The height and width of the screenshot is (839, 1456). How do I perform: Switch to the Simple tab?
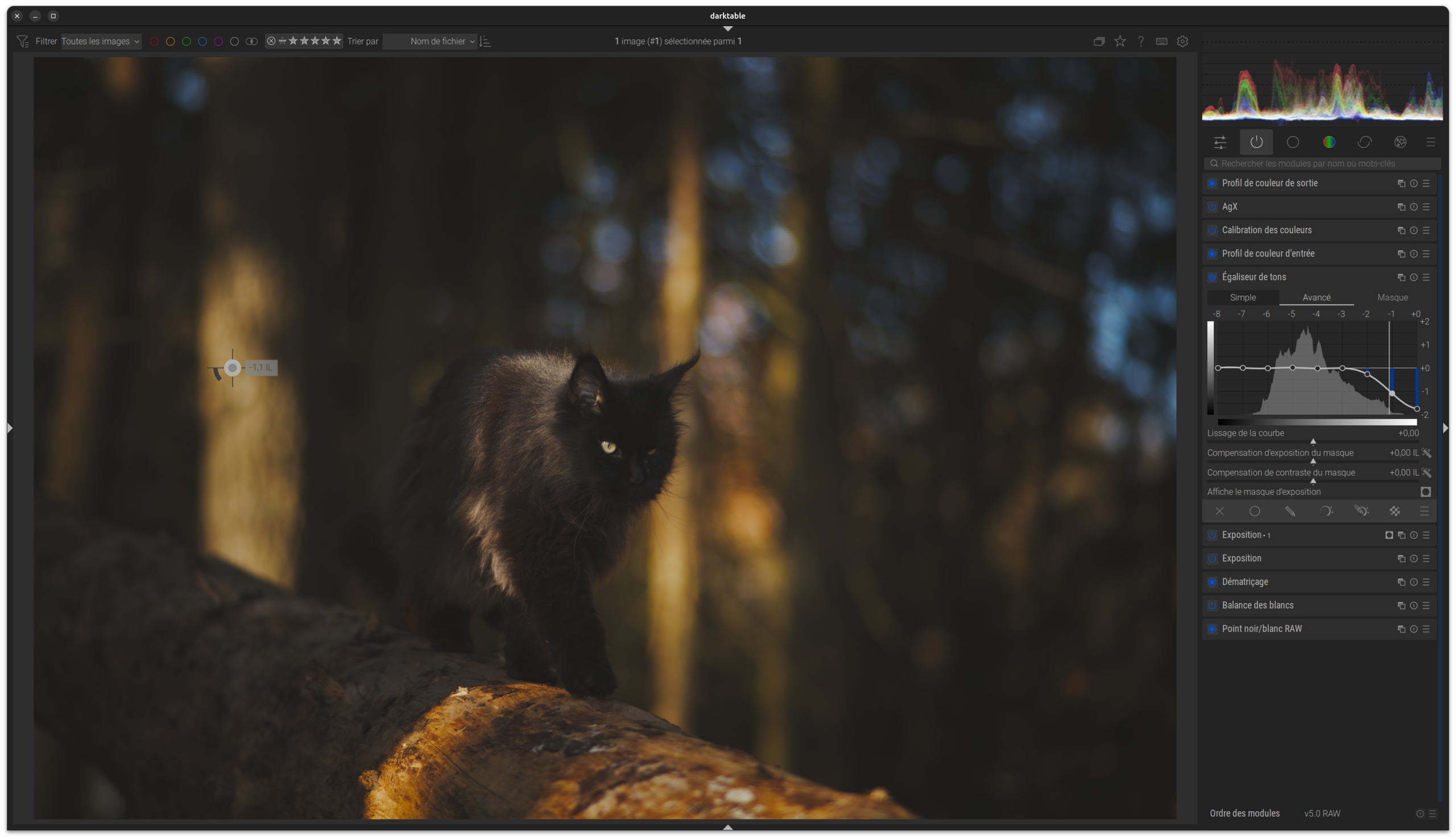point(1242,298)
